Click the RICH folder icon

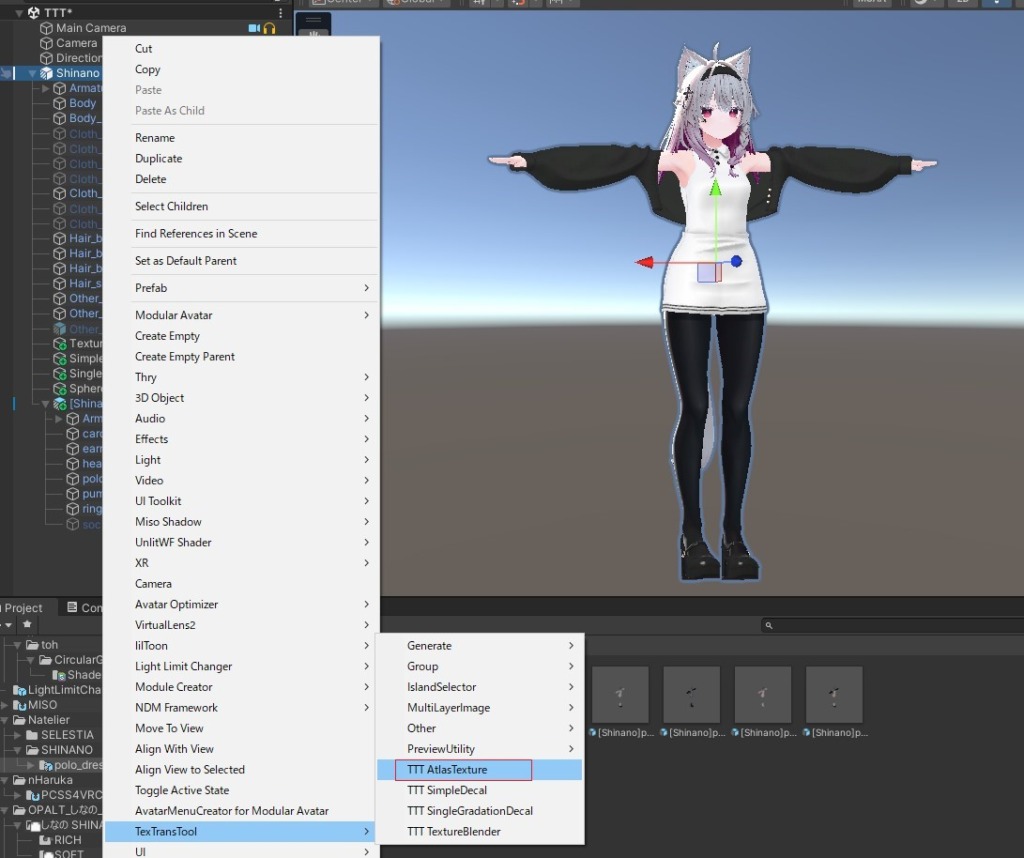[46, 840]
